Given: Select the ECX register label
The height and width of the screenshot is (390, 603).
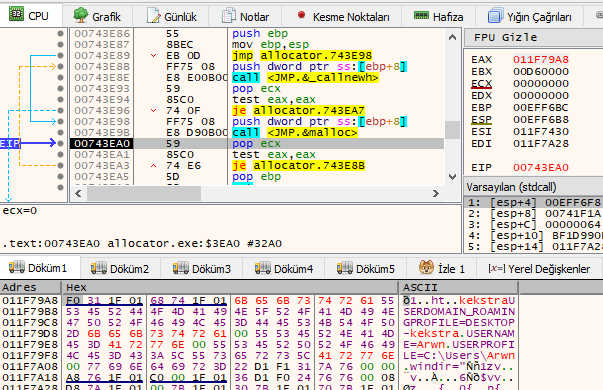Looking at the screenshot, I should (x=481, y=83).
